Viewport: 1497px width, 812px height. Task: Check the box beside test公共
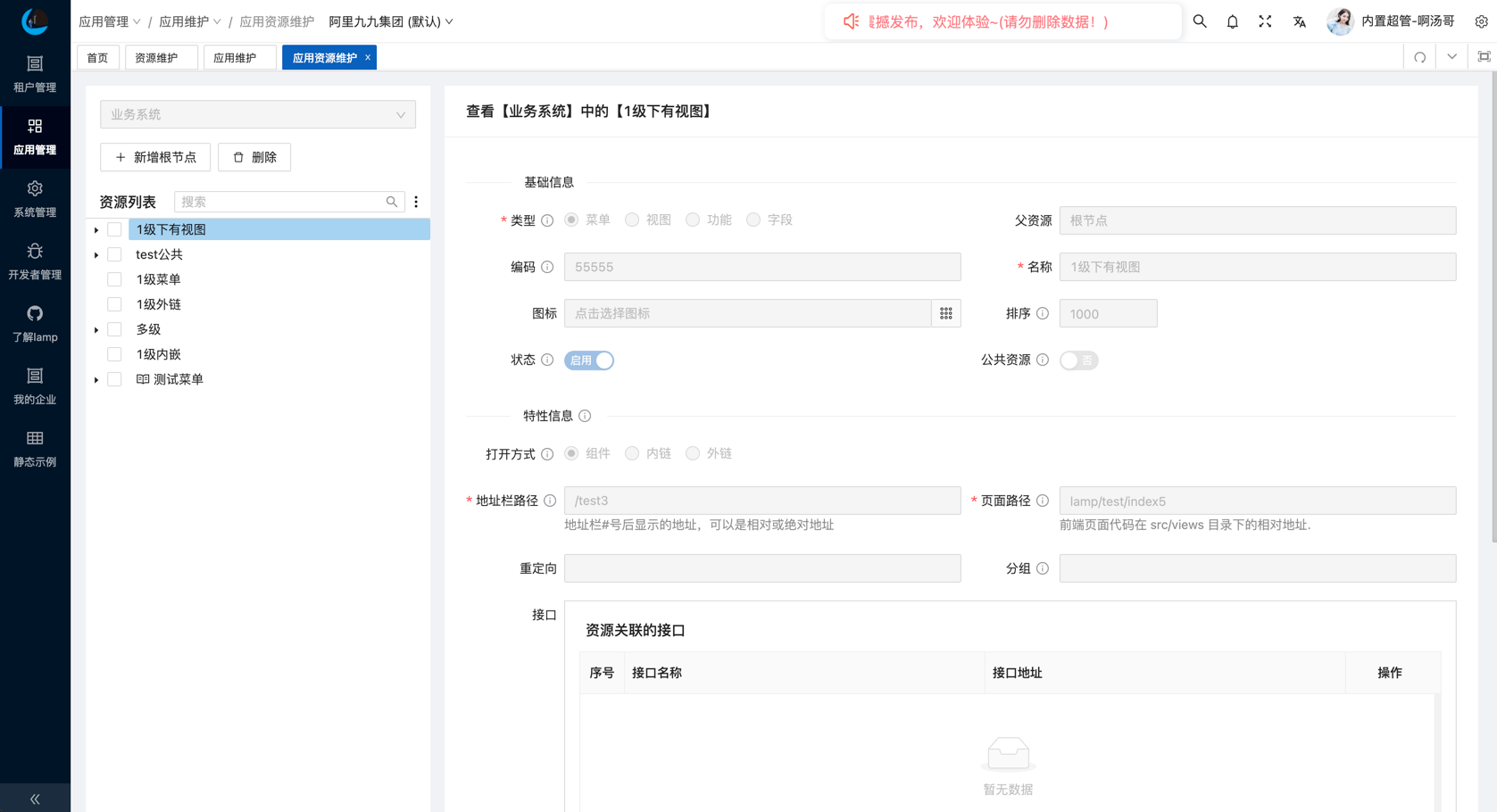(x=114, y=255)
